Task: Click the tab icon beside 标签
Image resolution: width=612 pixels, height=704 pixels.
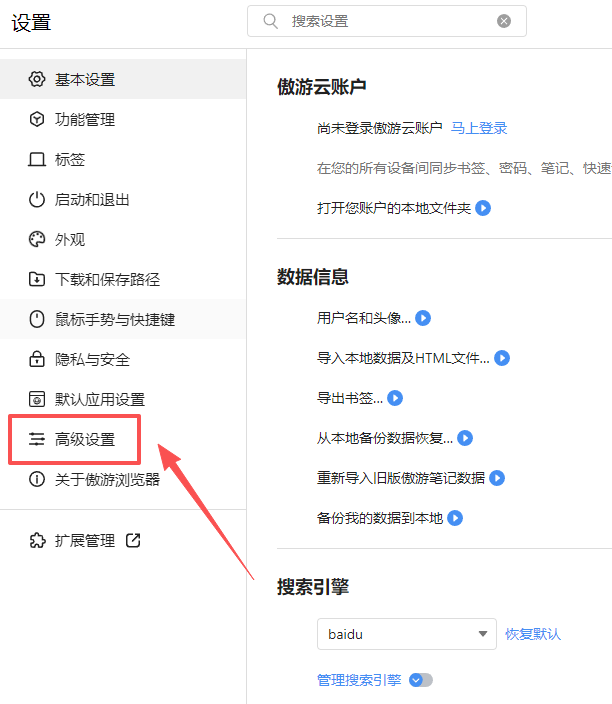Action: (37, 159)
